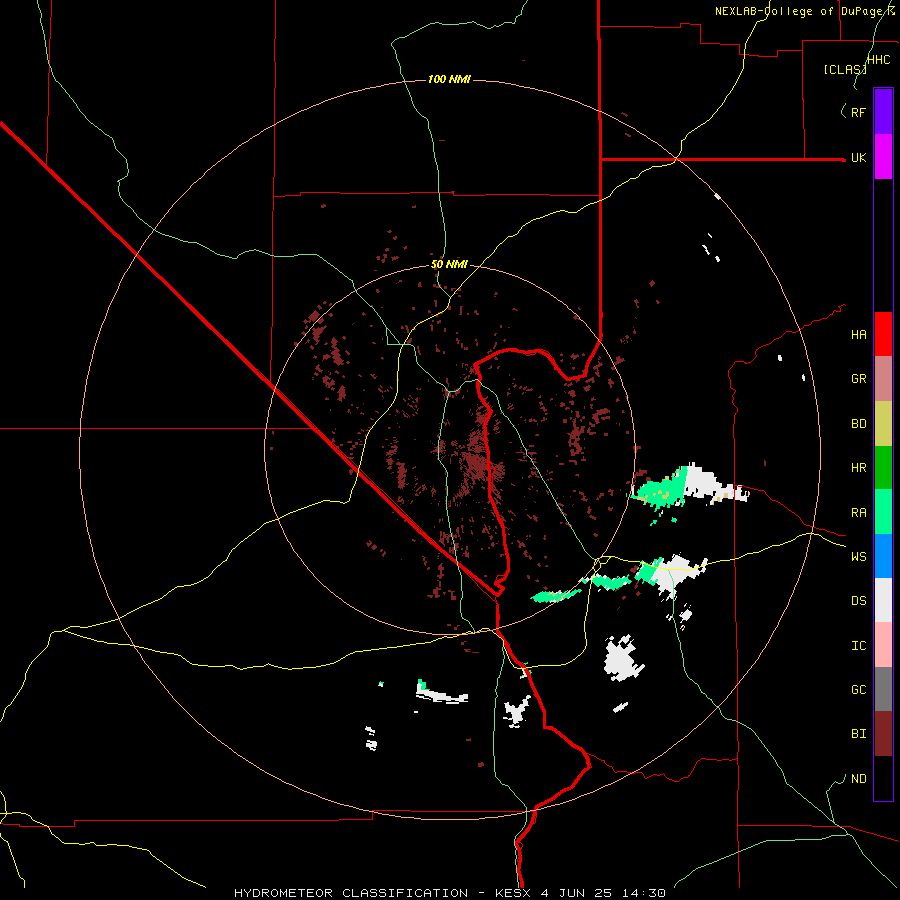Click the [CLAS] label
Viewport: 900px width, 900px height.
(845, 69)
